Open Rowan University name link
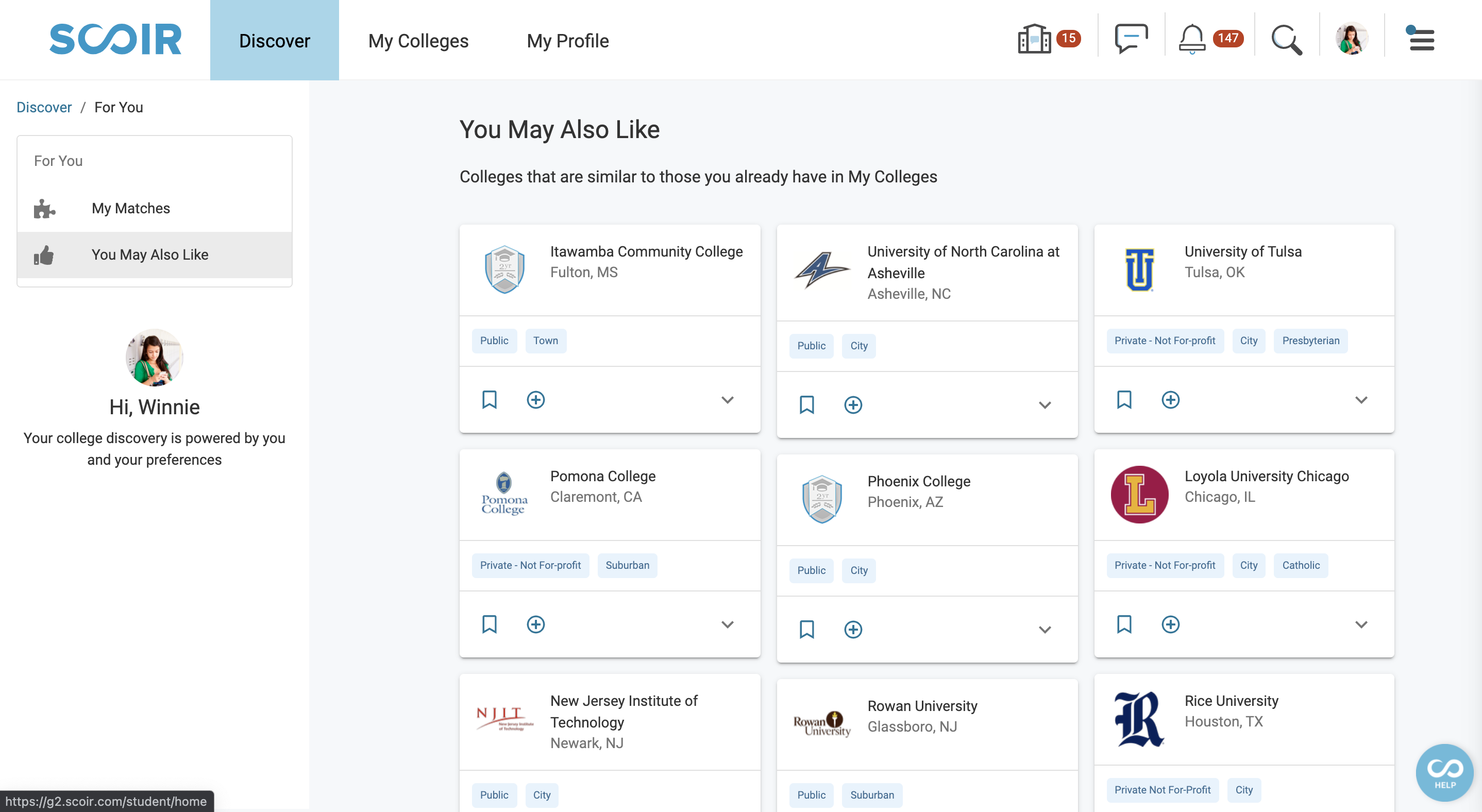 pyautogui.click(x=922, y=706)
